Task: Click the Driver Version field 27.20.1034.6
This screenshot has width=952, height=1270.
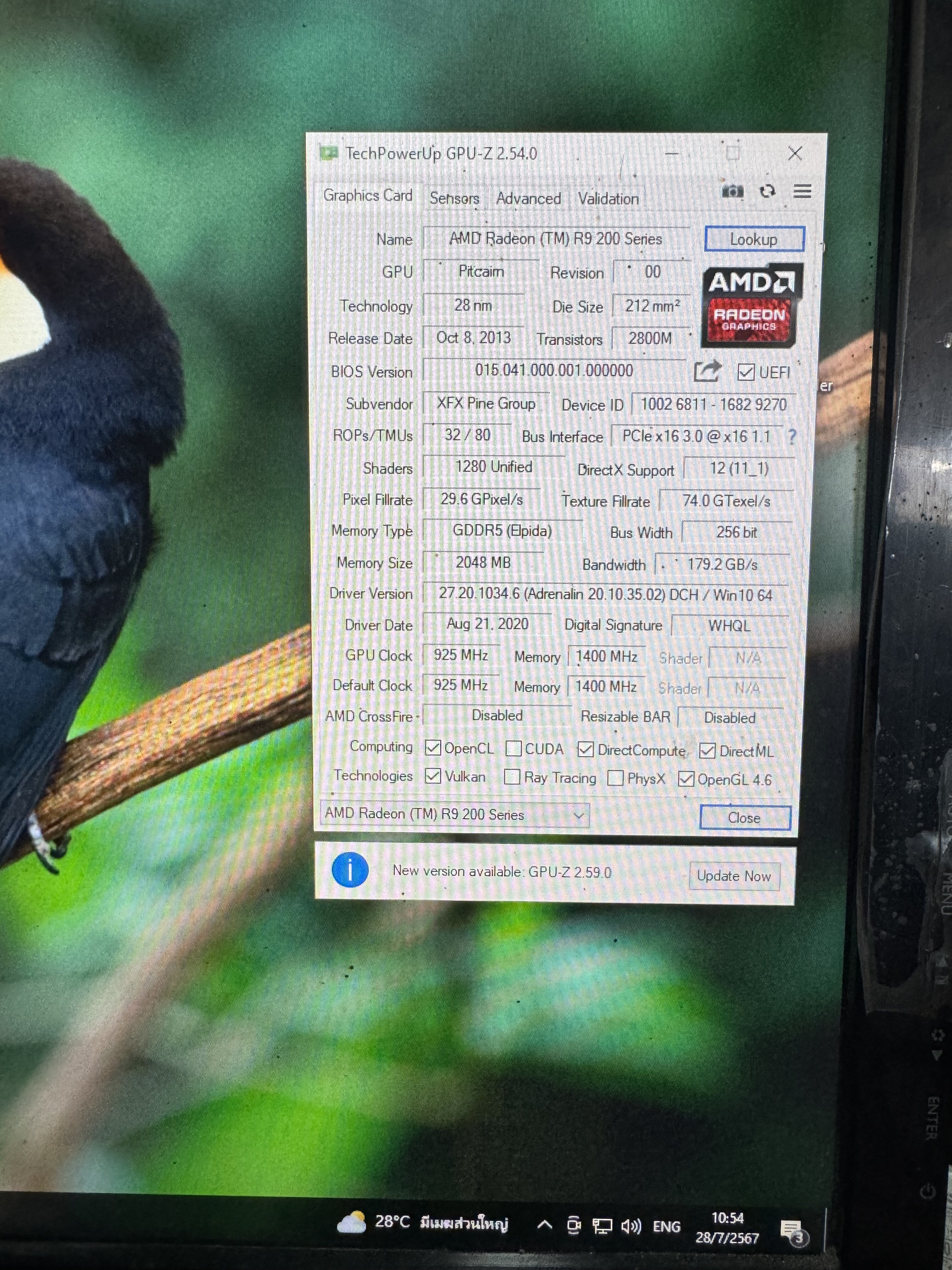Action: coord(606,594)
